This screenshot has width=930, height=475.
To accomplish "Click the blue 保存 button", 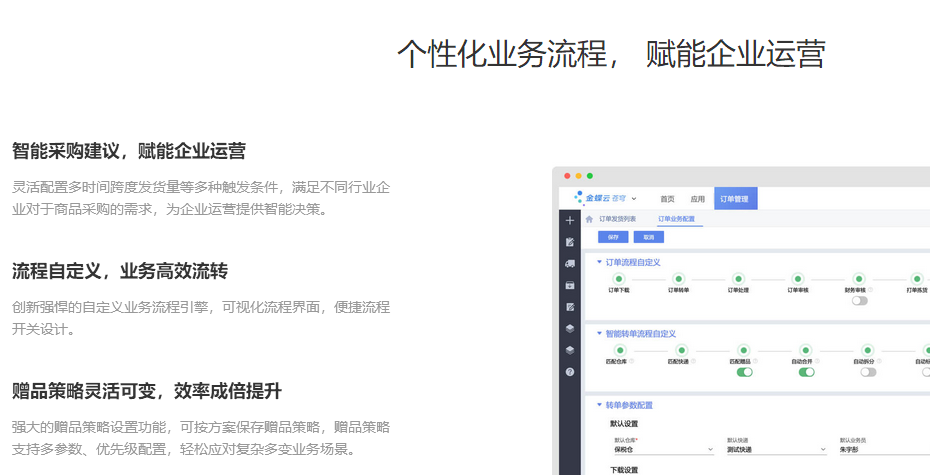I will coord(613,238).
